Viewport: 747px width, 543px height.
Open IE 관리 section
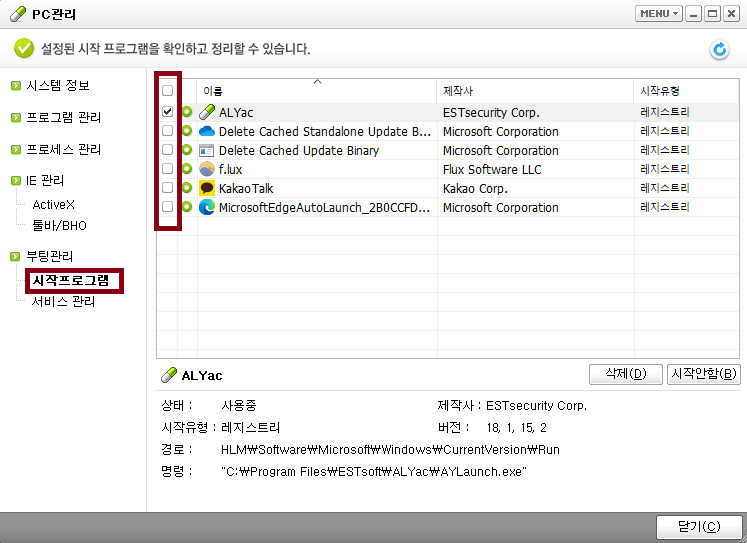coord(45,181)
